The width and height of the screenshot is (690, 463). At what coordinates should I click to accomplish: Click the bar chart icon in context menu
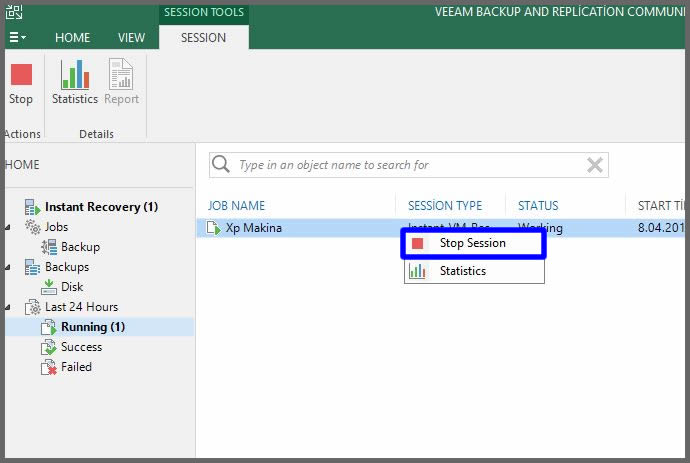417,271
